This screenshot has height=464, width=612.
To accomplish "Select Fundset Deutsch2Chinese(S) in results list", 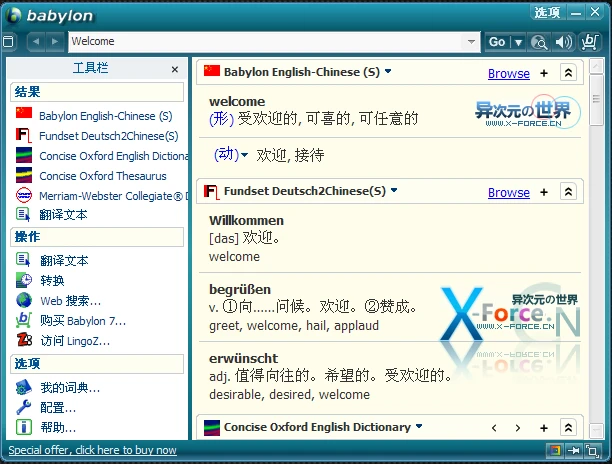I will (x=109, y=136).
